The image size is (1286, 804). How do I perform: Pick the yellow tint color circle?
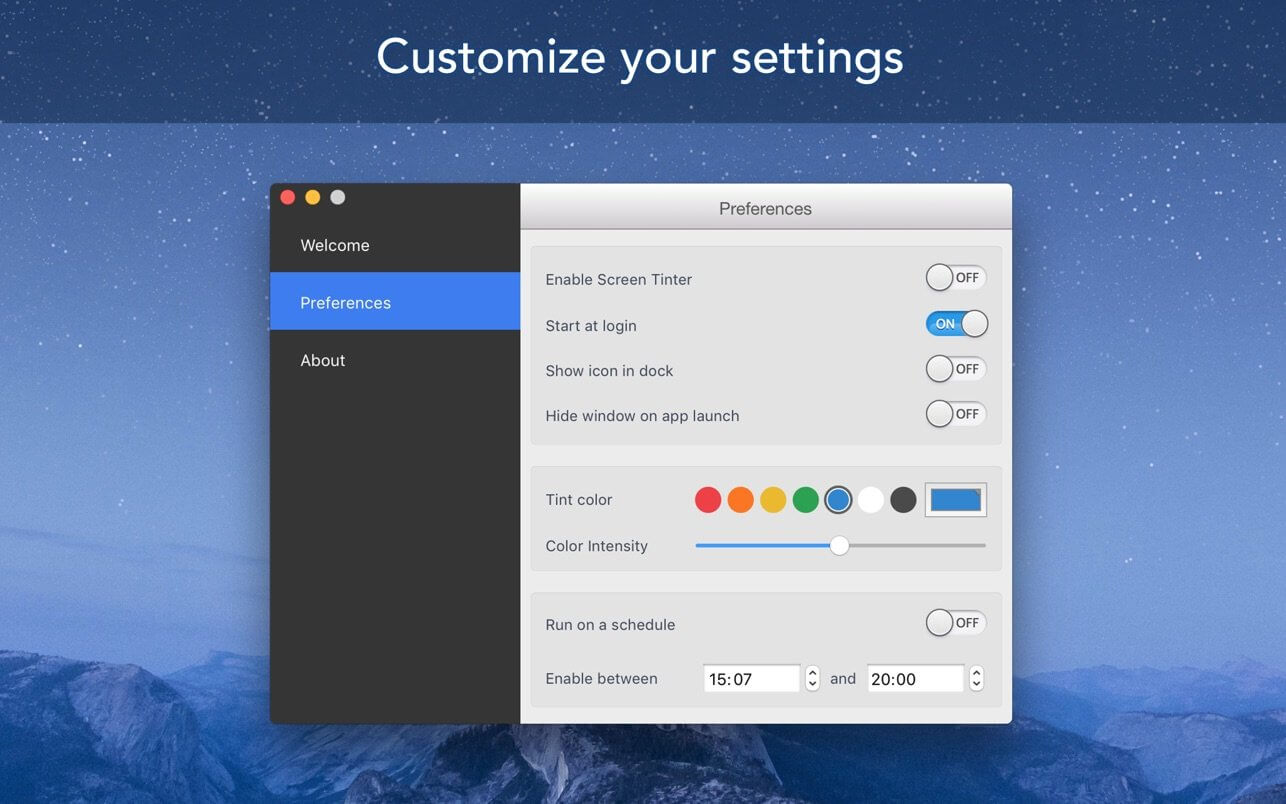[773, 500]
